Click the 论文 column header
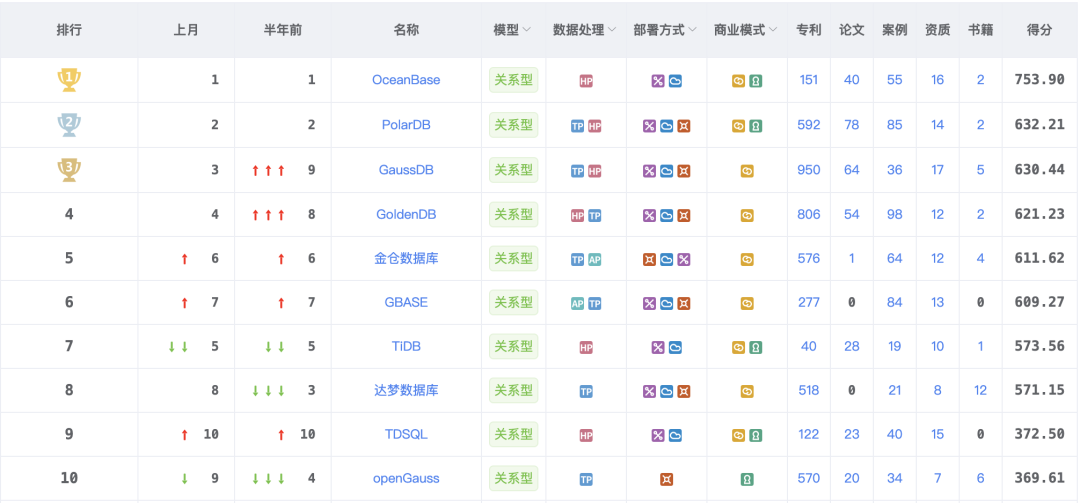 click(x=852, y=30)
